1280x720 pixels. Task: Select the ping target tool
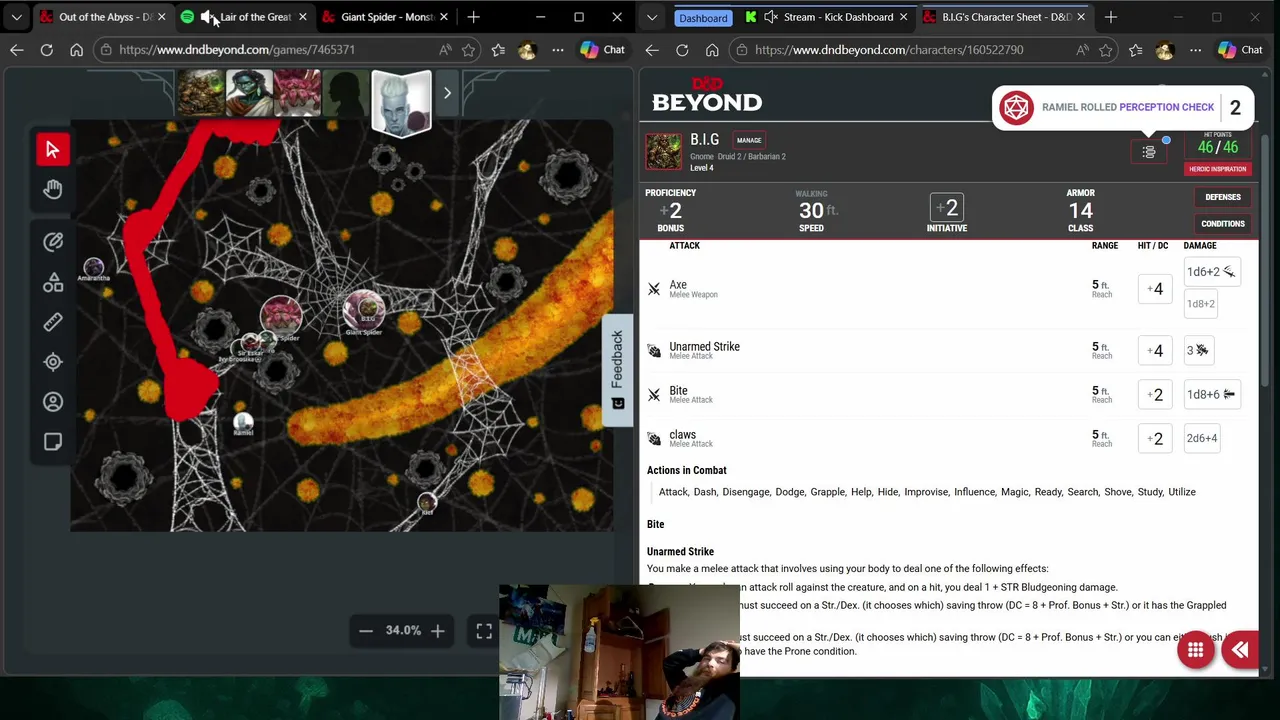click(x=53, y=362)
